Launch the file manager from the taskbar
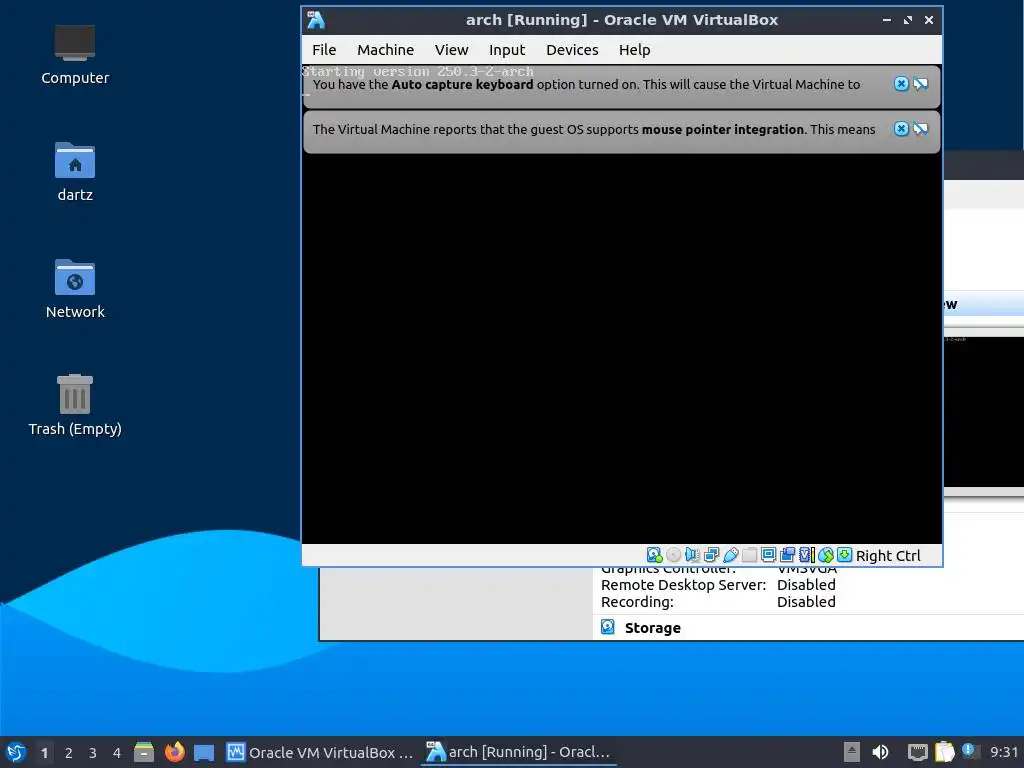 (144, 752)
